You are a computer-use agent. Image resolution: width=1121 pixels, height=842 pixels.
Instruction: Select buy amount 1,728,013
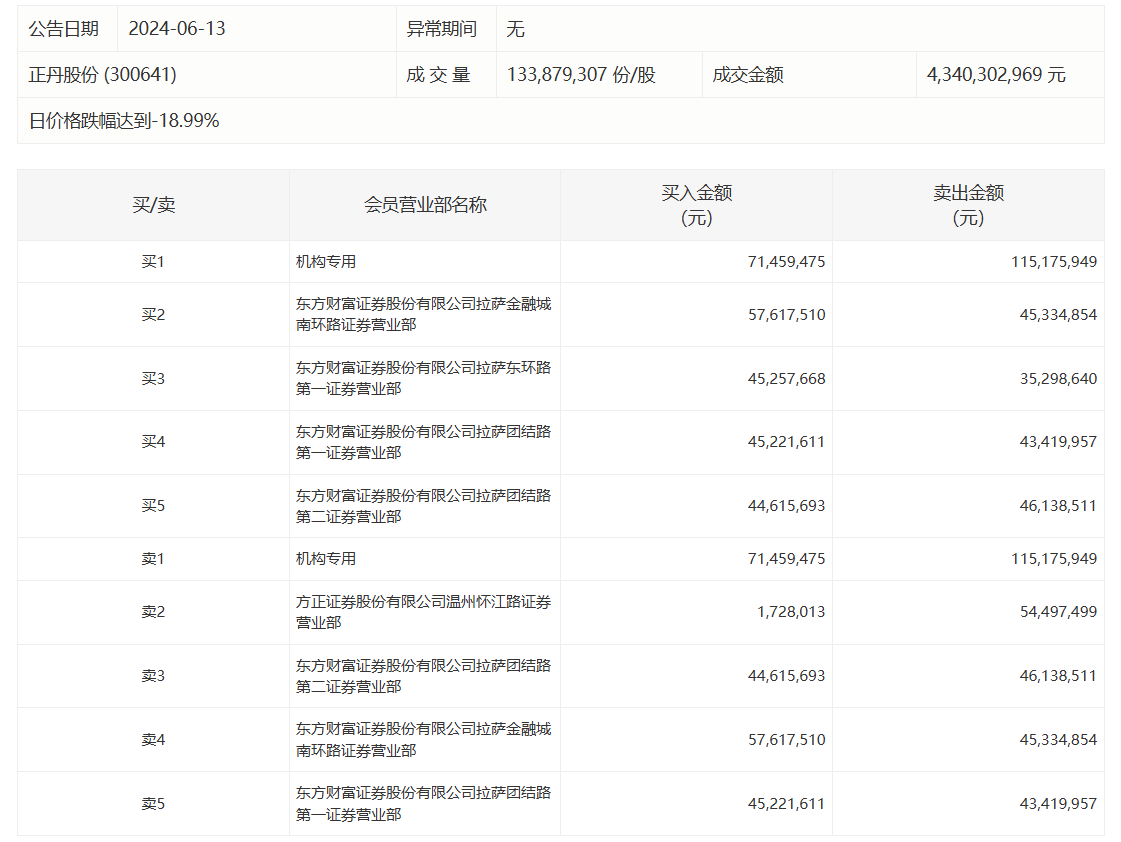pyautogui.click(x=791, y=612)
